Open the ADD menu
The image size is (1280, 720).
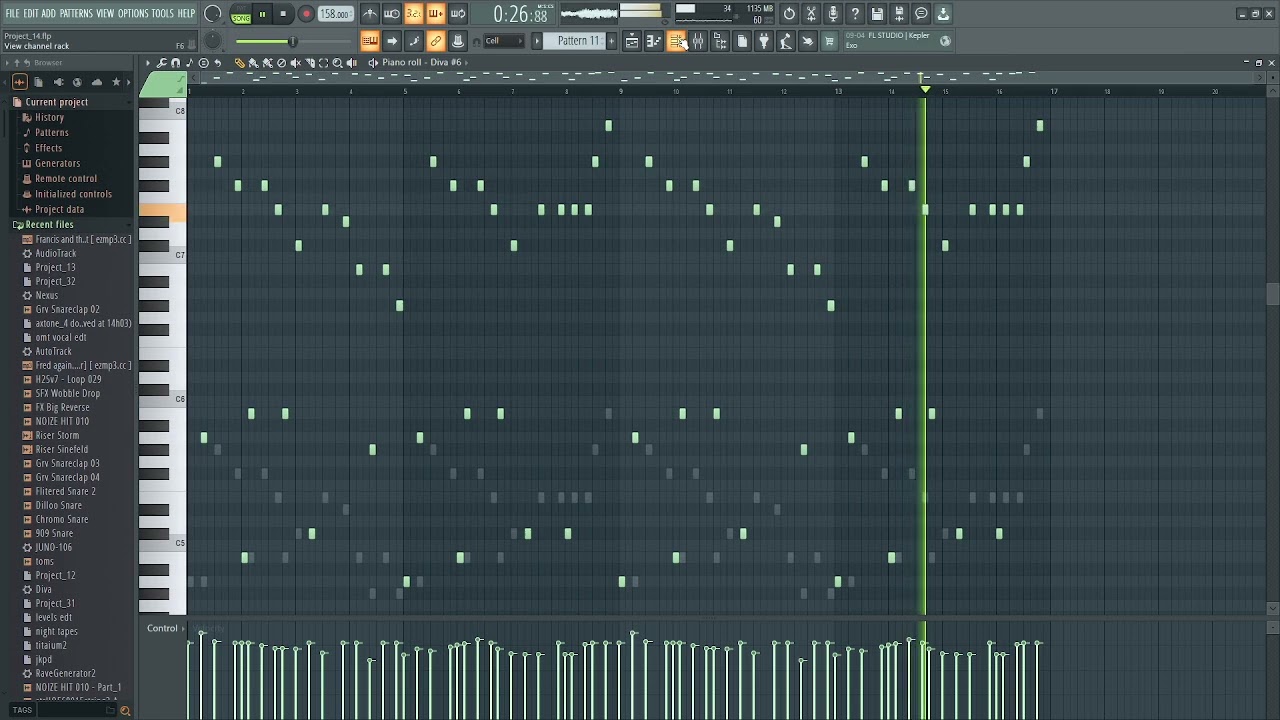(48, 13)
